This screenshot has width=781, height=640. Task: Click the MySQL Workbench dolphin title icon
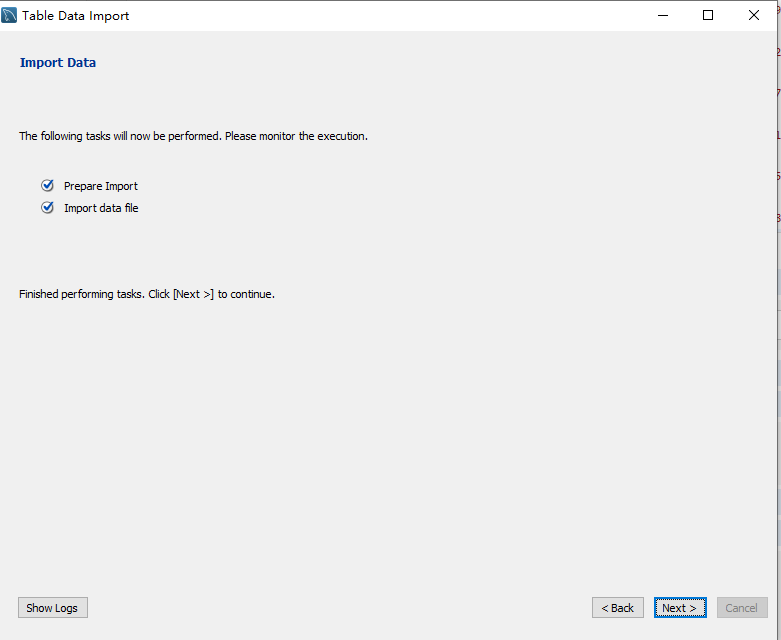11,16
